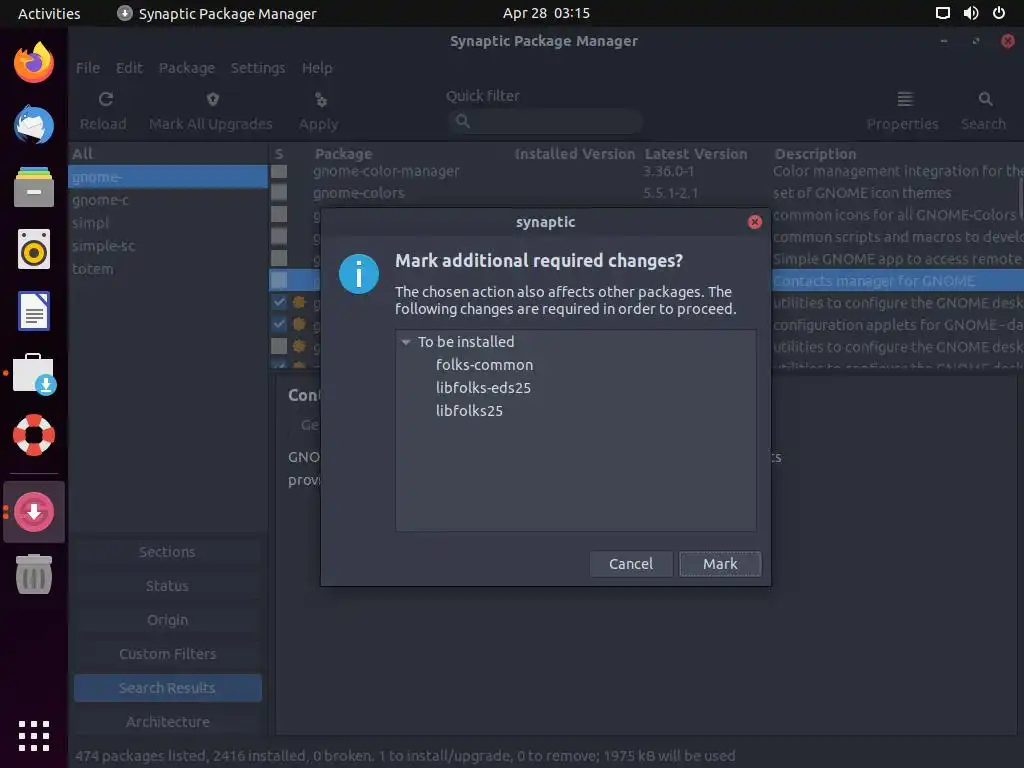Open the Help lifebuoy icon in dock

(x=34, y=435)
